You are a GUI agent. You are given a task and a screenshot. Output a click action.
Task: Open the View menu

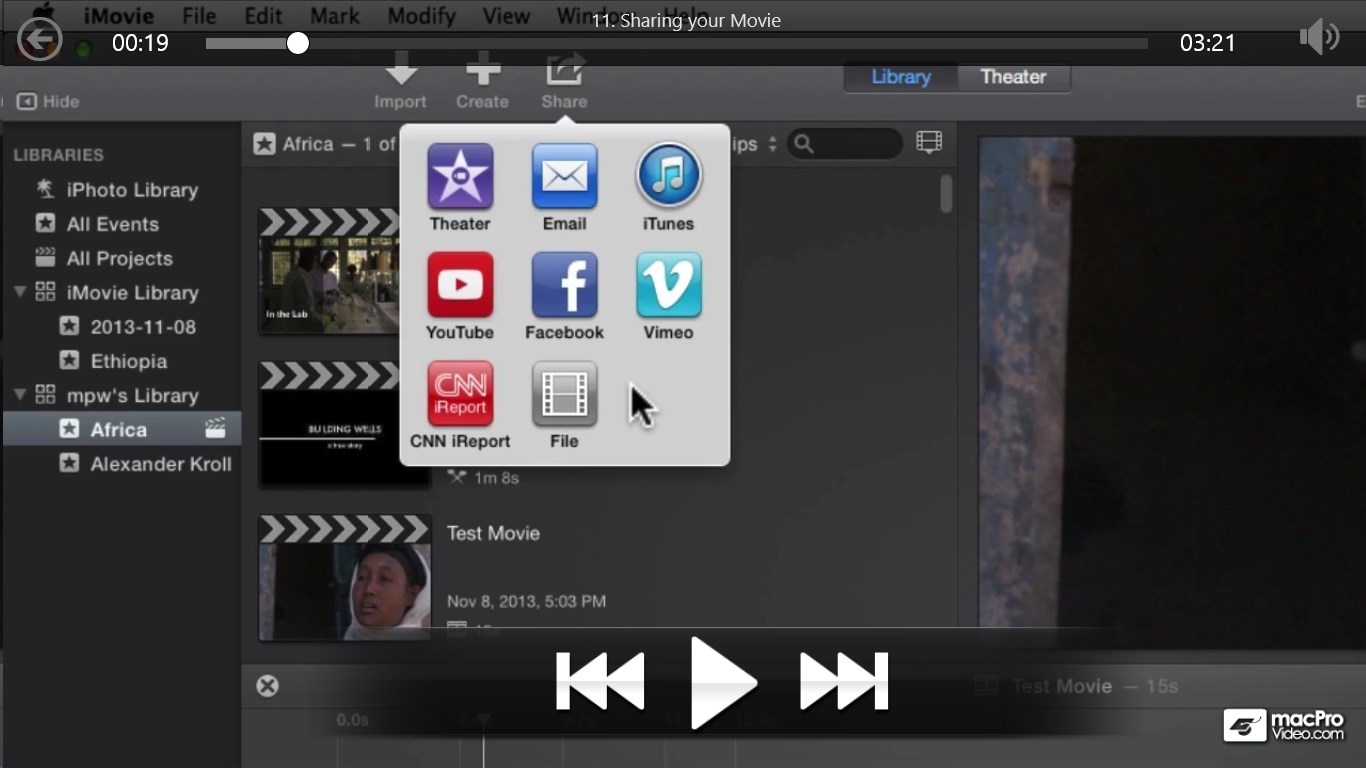point(506,16)
